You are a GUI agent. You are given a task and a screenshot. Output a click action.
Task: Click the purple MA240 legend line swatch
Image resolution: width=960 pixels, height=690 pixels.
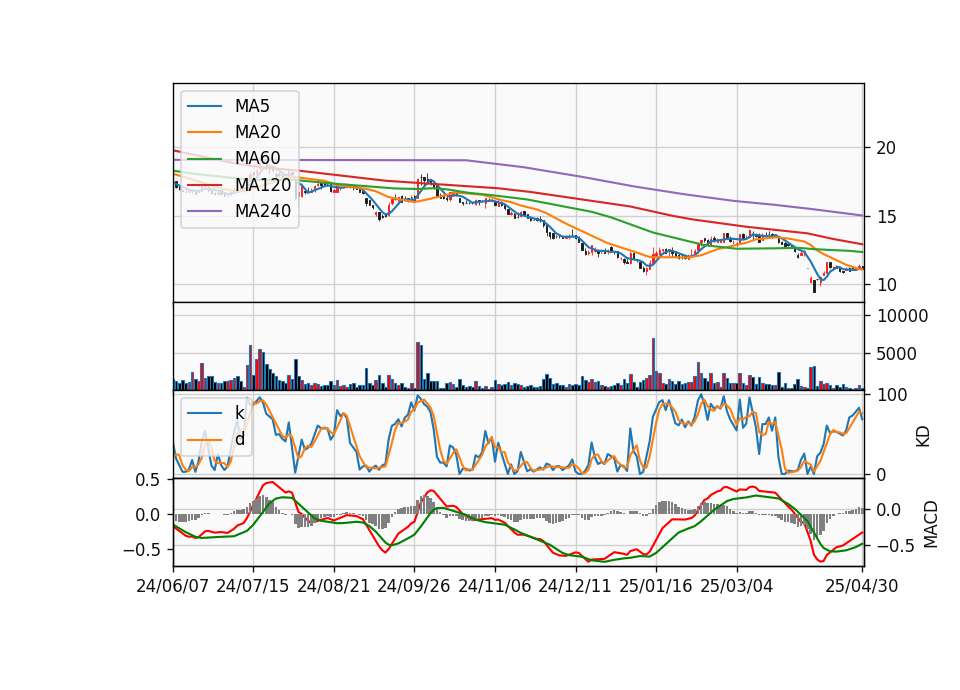[x=204, y=211]
